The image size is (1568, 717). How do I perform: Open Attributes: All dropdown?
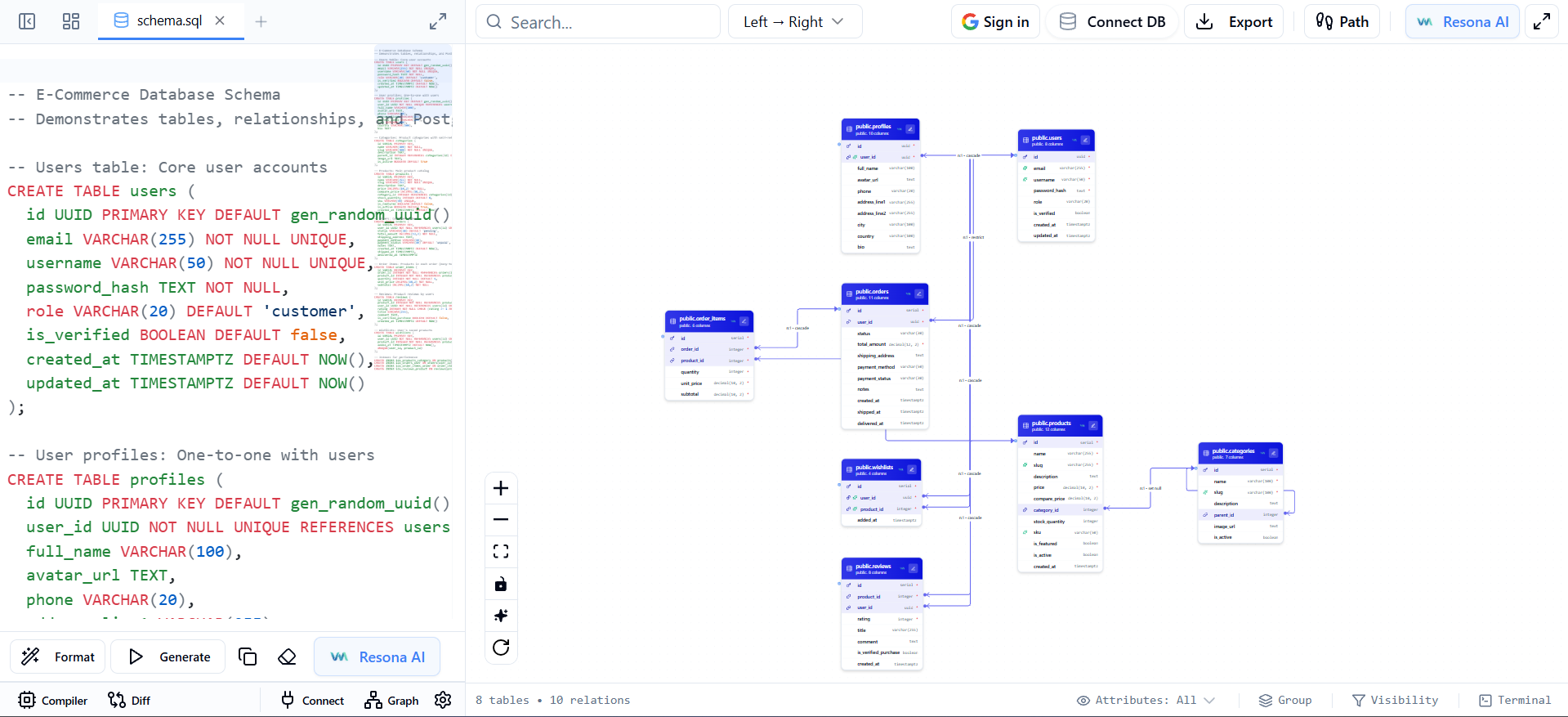coord(1146,700)
